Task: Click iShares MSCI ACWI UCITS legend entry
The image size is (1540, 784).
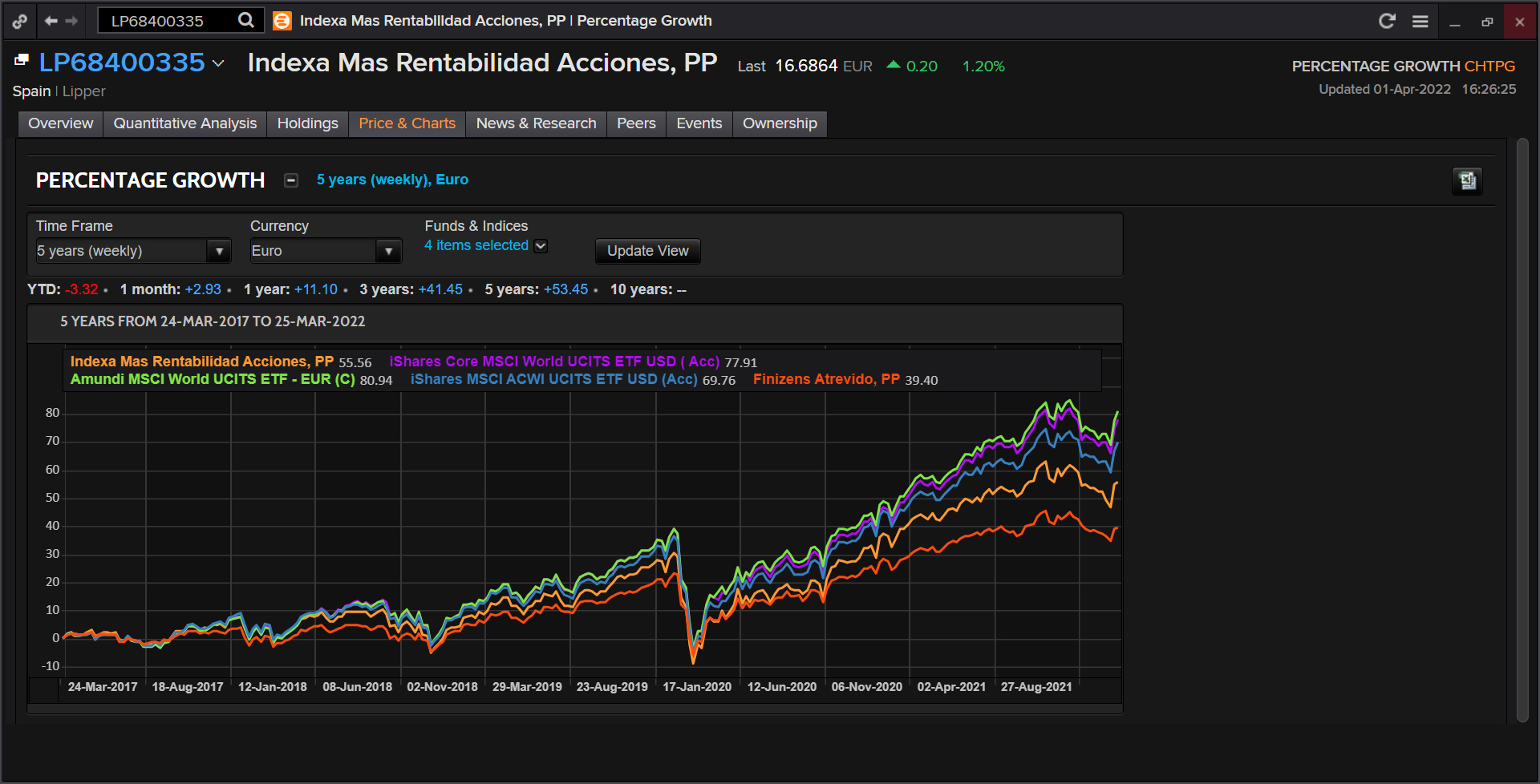Action: (x=554, y=379)
